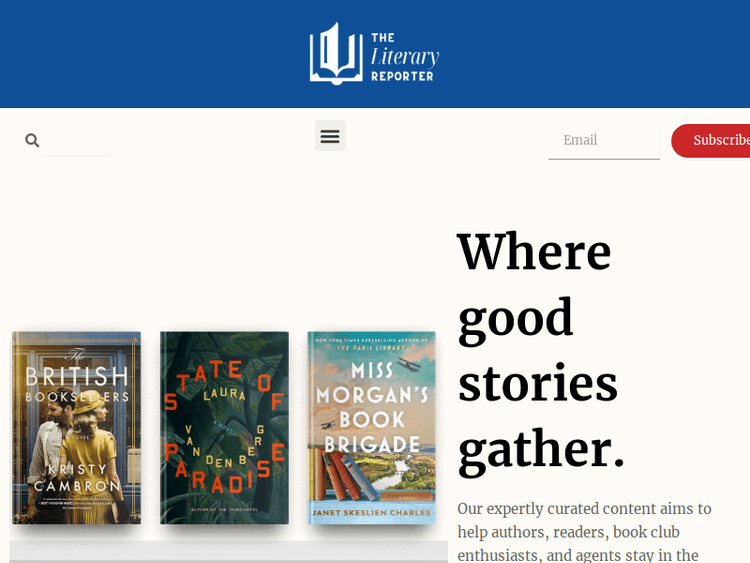
Task: Click Janet Skeslien Charles name on cover
Action: point(371,515)
